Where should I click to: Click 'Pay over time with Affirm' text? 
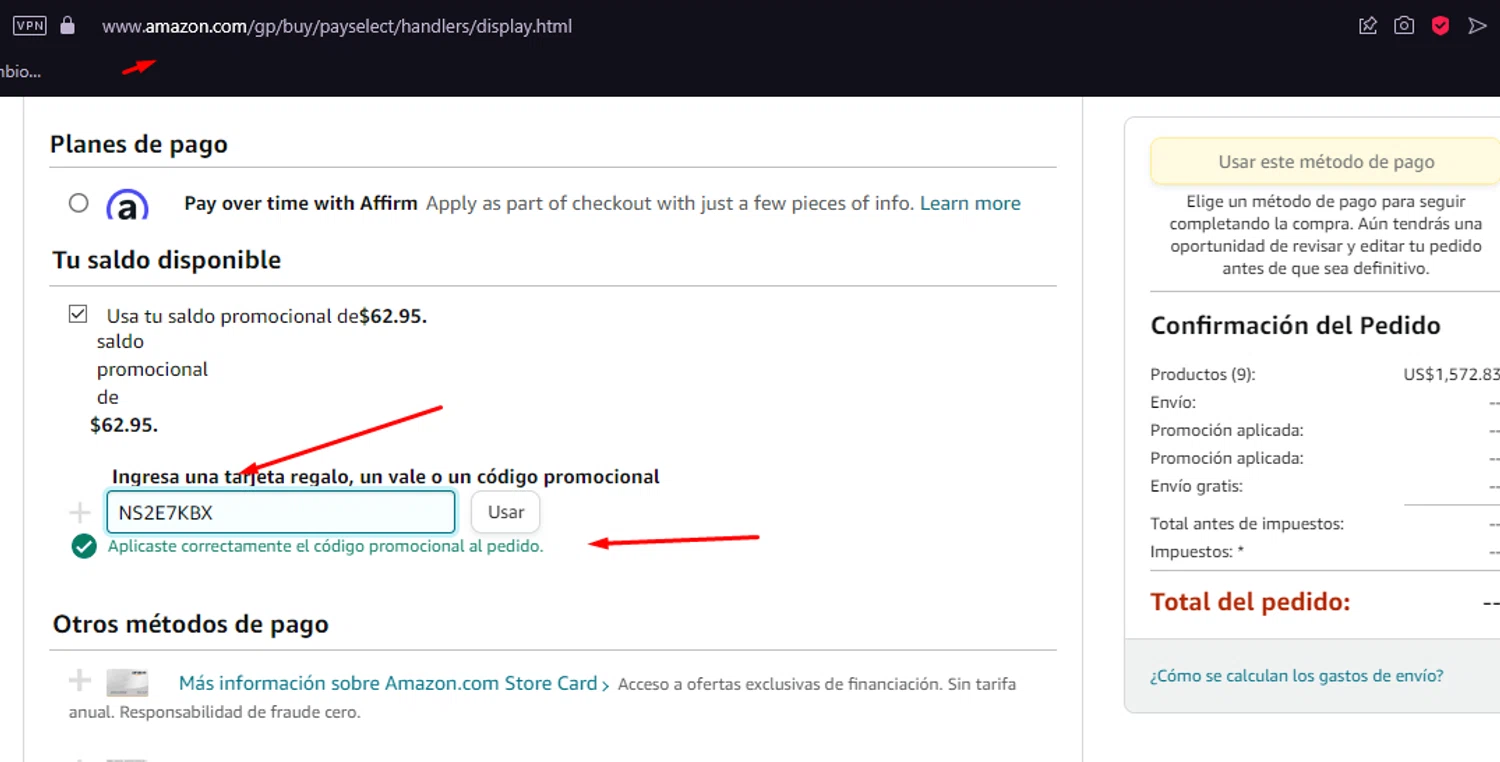(x=301, y=203)
